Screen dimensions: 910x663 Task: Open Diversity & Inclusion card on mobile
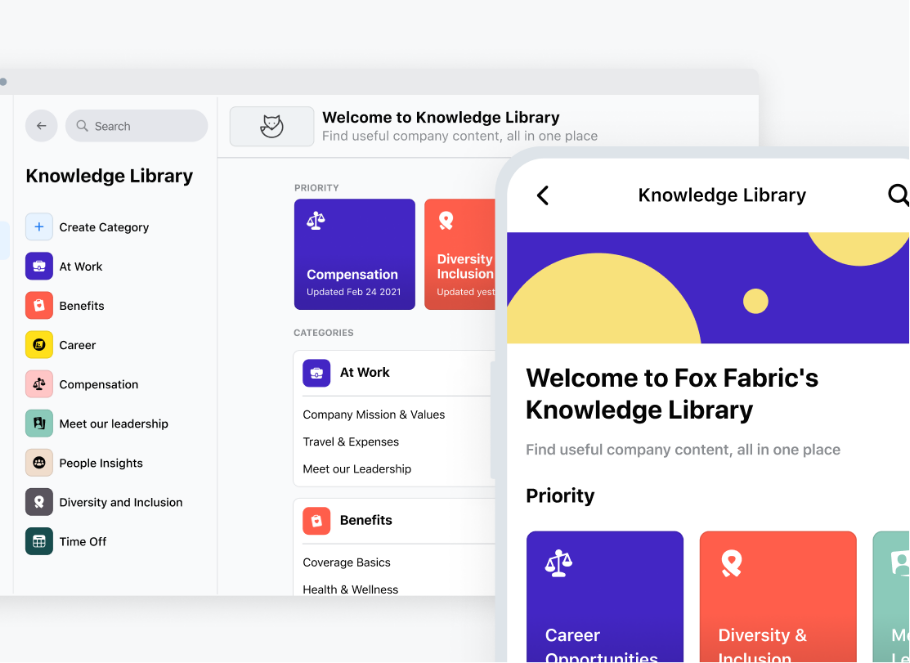[778, 596]
